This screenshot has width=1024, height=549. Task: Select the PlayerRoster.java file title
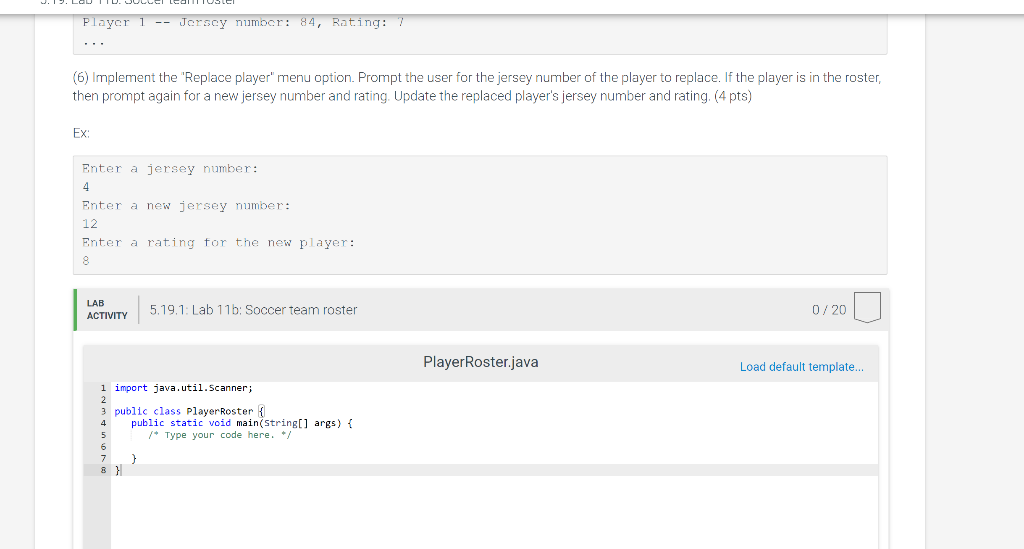[481, 362]
